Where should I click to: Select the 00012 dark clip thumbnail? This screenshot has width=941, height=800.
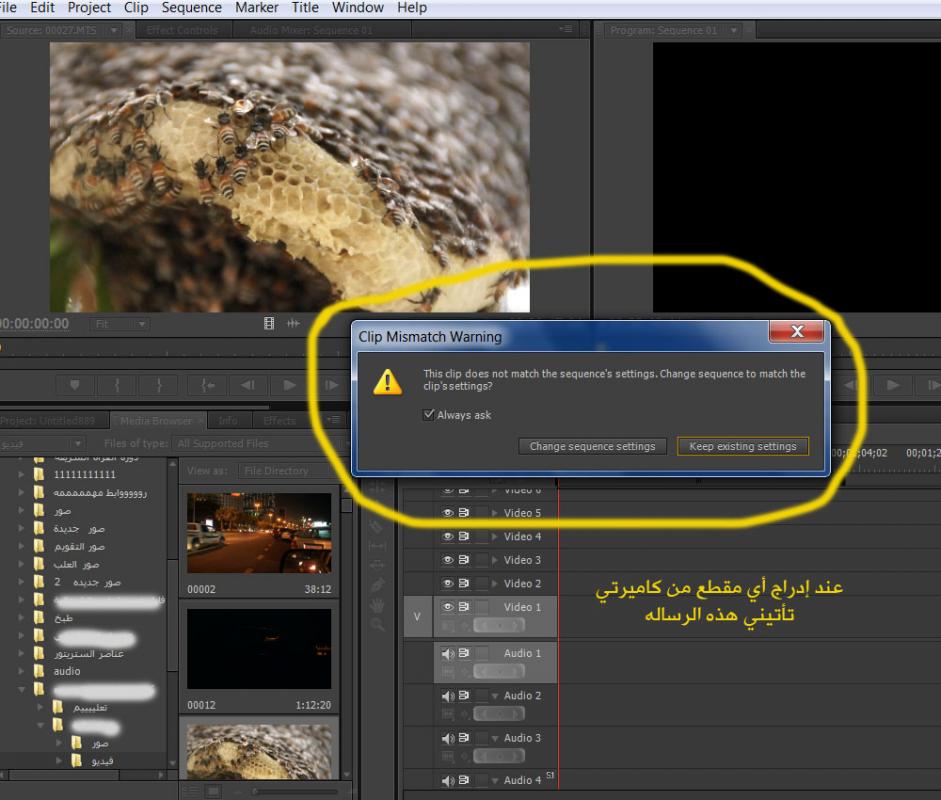point(259,649)
